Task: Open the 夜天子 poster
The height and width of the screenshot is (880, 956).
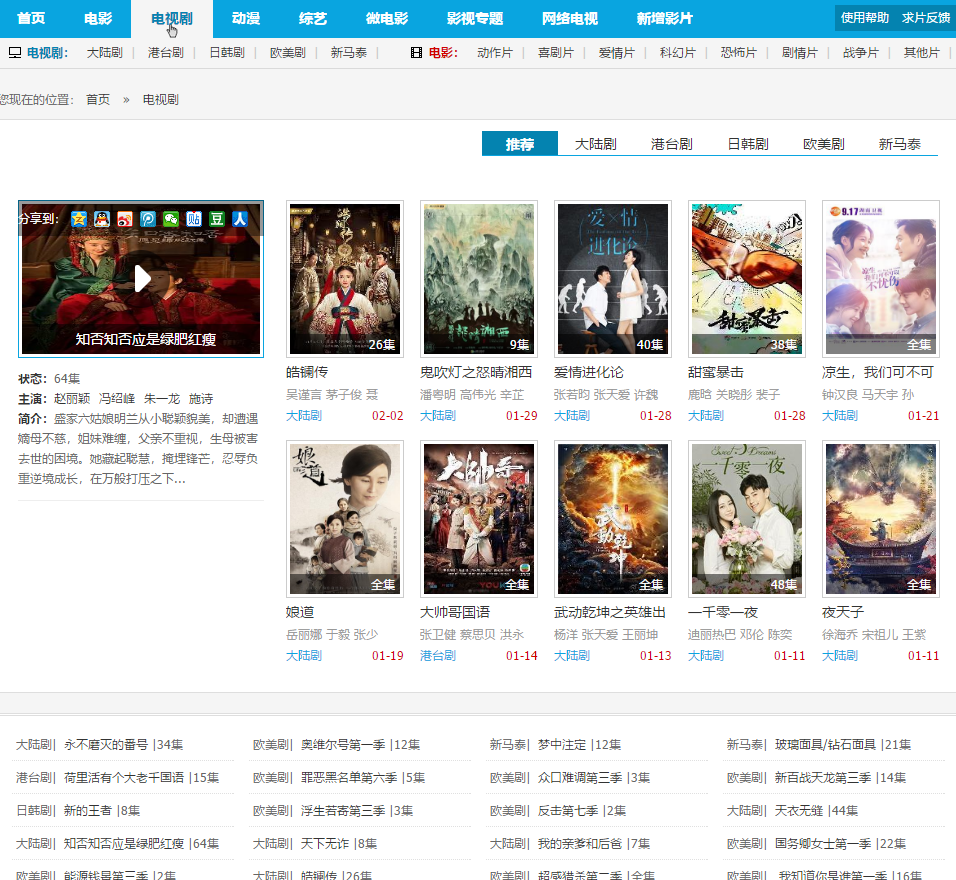Action: pyautogui.click(x=881, y=519)
